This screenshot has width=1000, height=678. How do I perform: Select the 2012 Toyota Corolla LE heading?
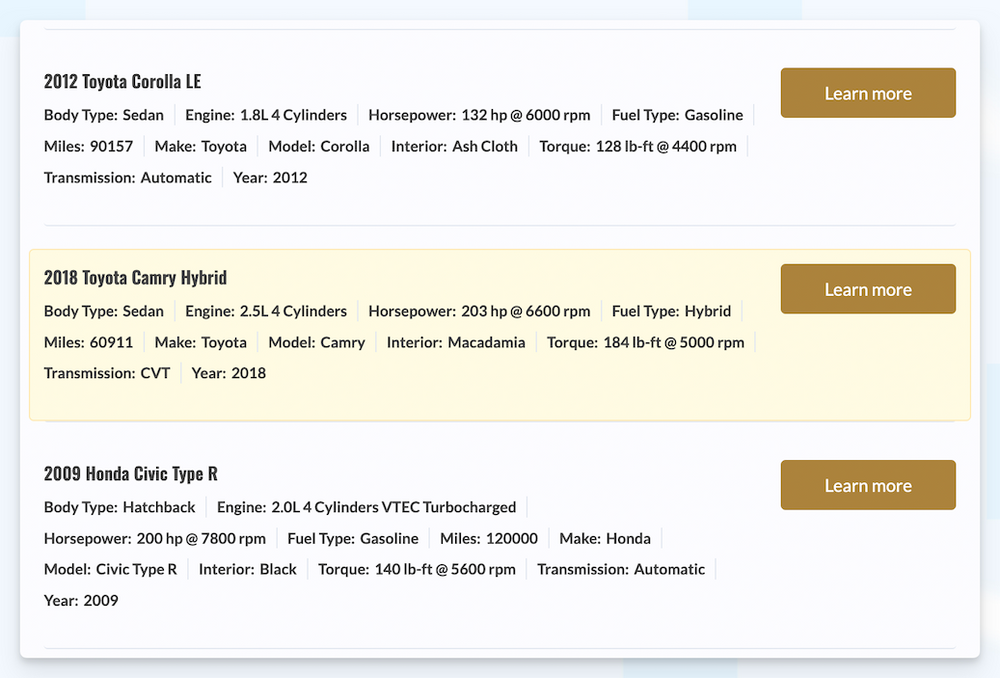coord(122,81)
